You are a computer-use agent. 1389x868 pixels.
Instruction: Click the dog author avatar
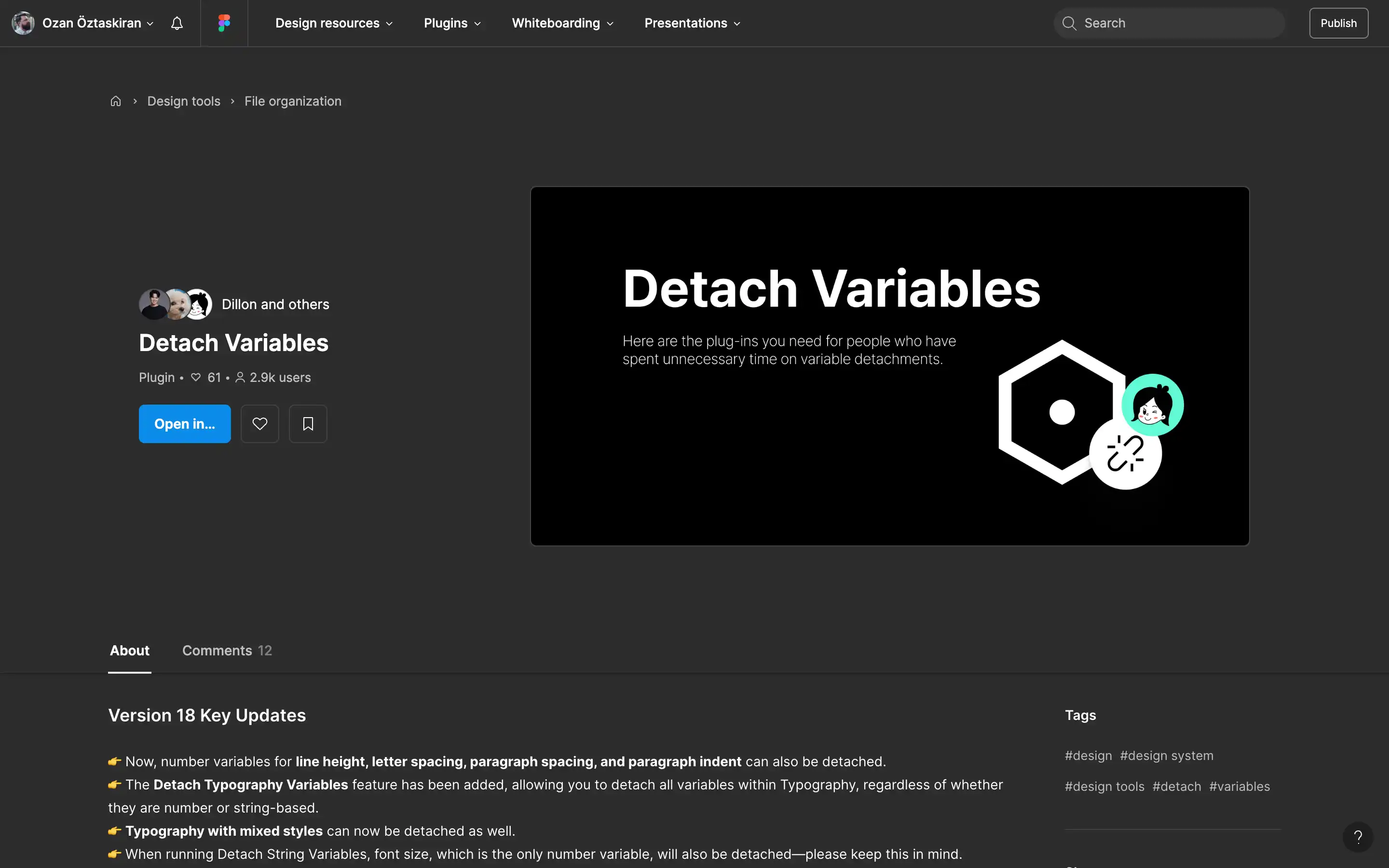[x=177, y=304]
